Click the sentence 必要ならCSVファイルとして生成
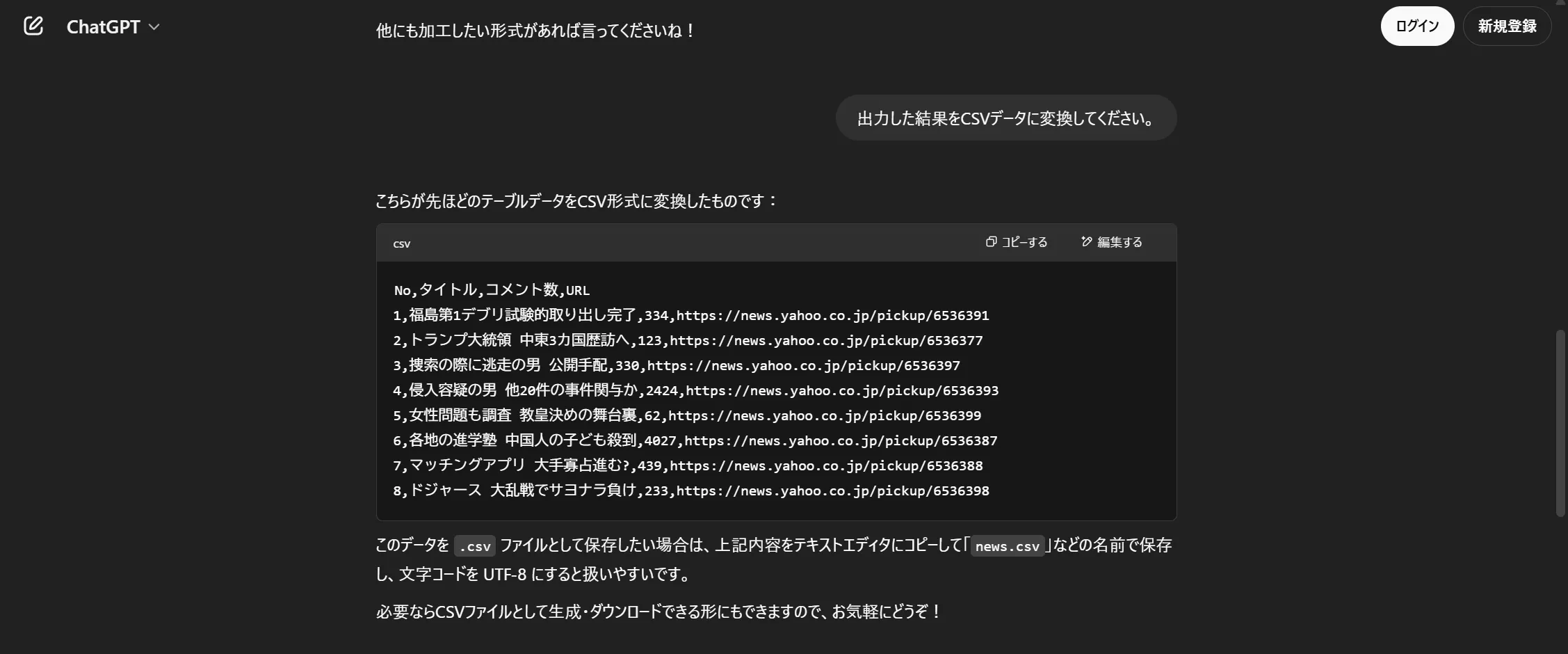1568x654 pixels. pos(658,612)
